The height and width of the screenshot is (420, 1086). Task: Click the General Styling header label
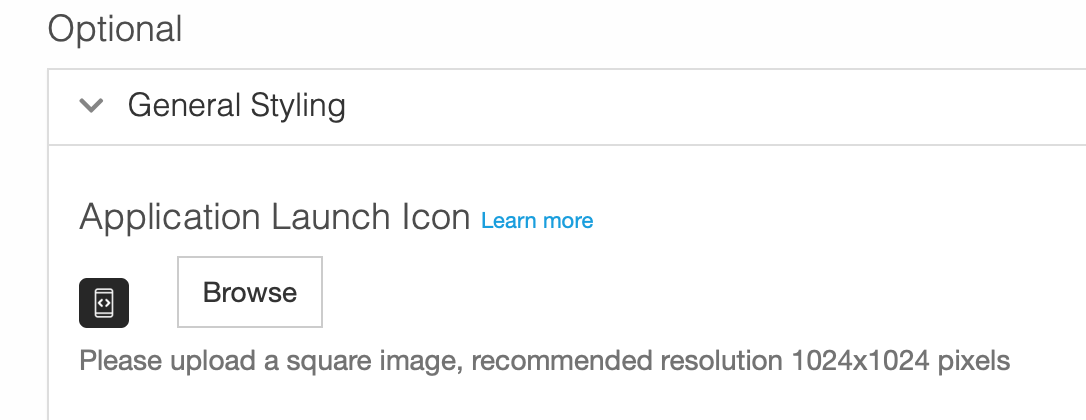click(x=236, y=106)
